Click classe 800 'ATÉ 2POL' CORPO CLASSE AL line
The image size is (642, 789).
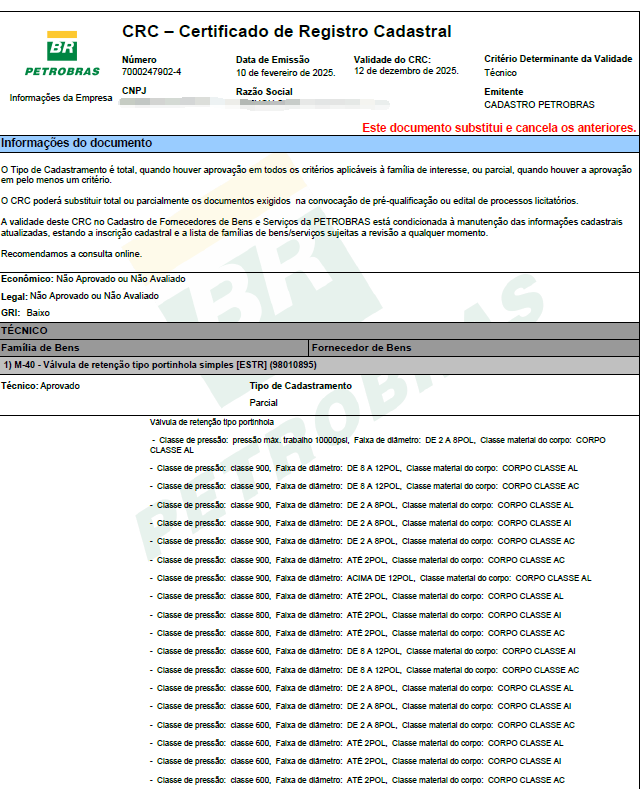(x=357, y=596)
